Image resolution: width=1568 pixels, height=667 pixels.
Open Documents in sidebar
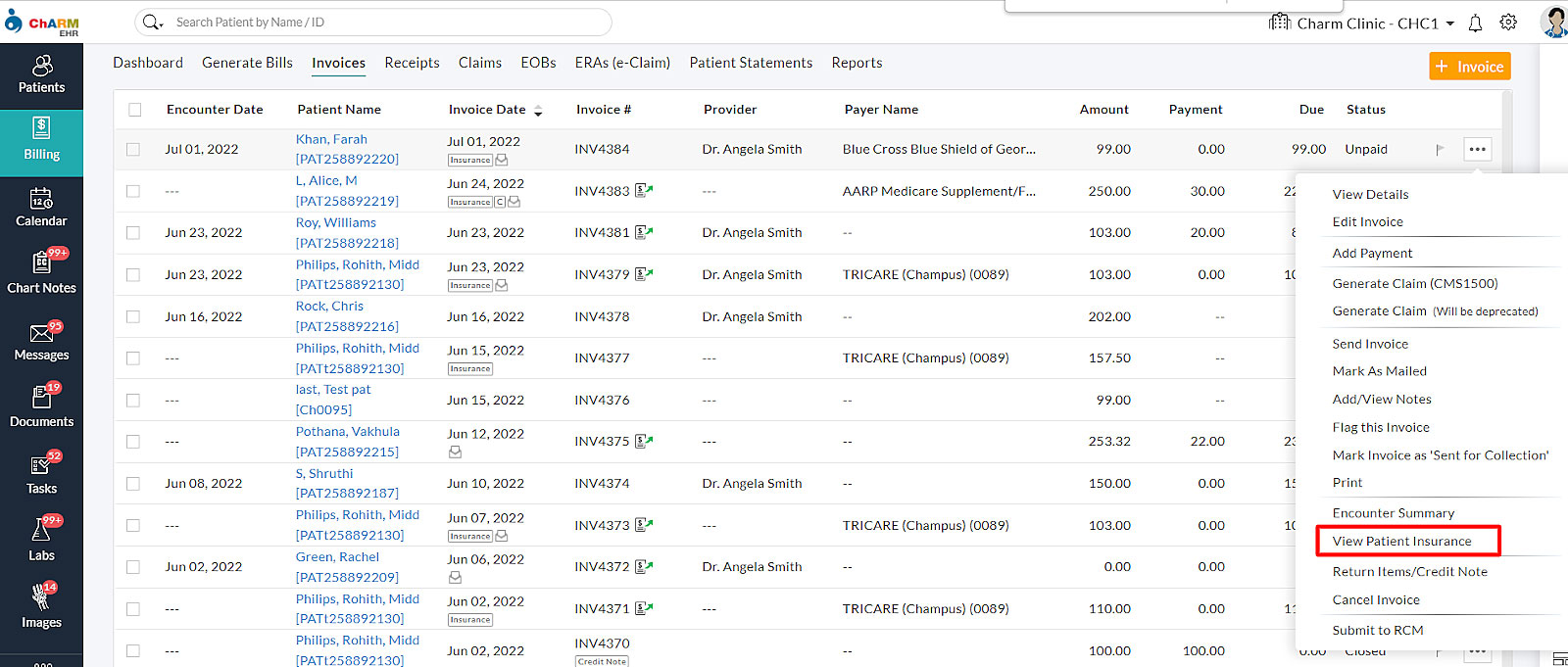41,408
